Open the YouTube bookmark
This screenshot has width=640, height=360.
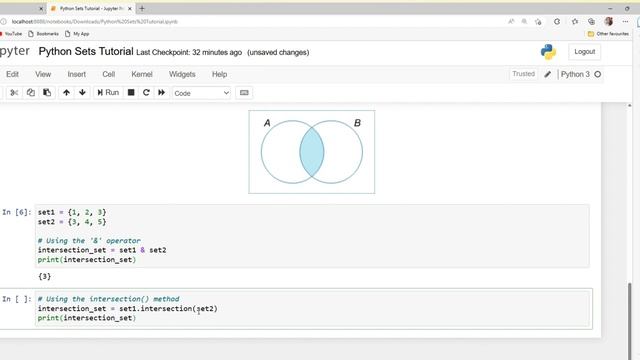(11, 34)
